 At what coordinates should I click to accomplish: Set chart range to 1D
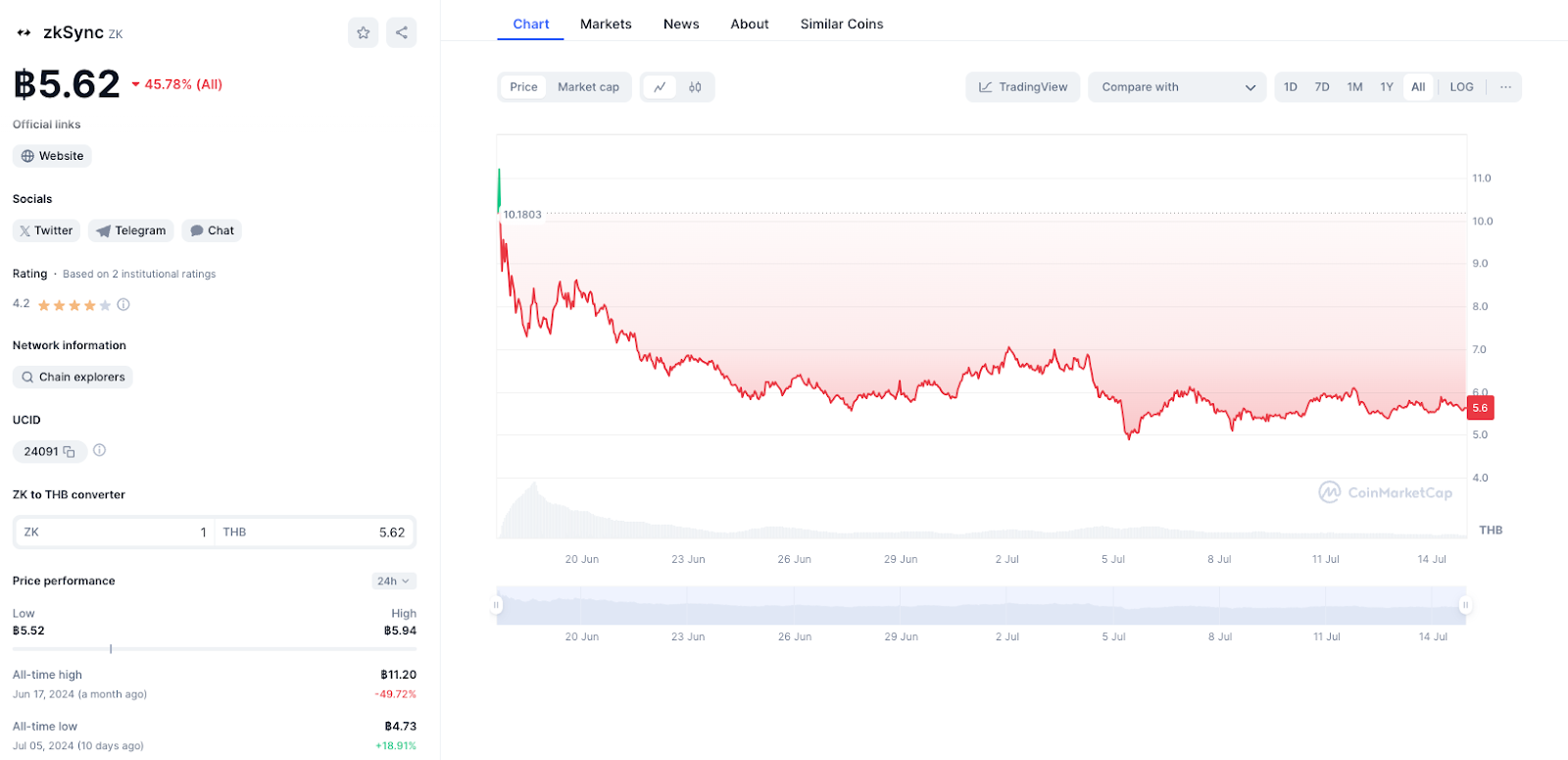[x=1291, y=87]
